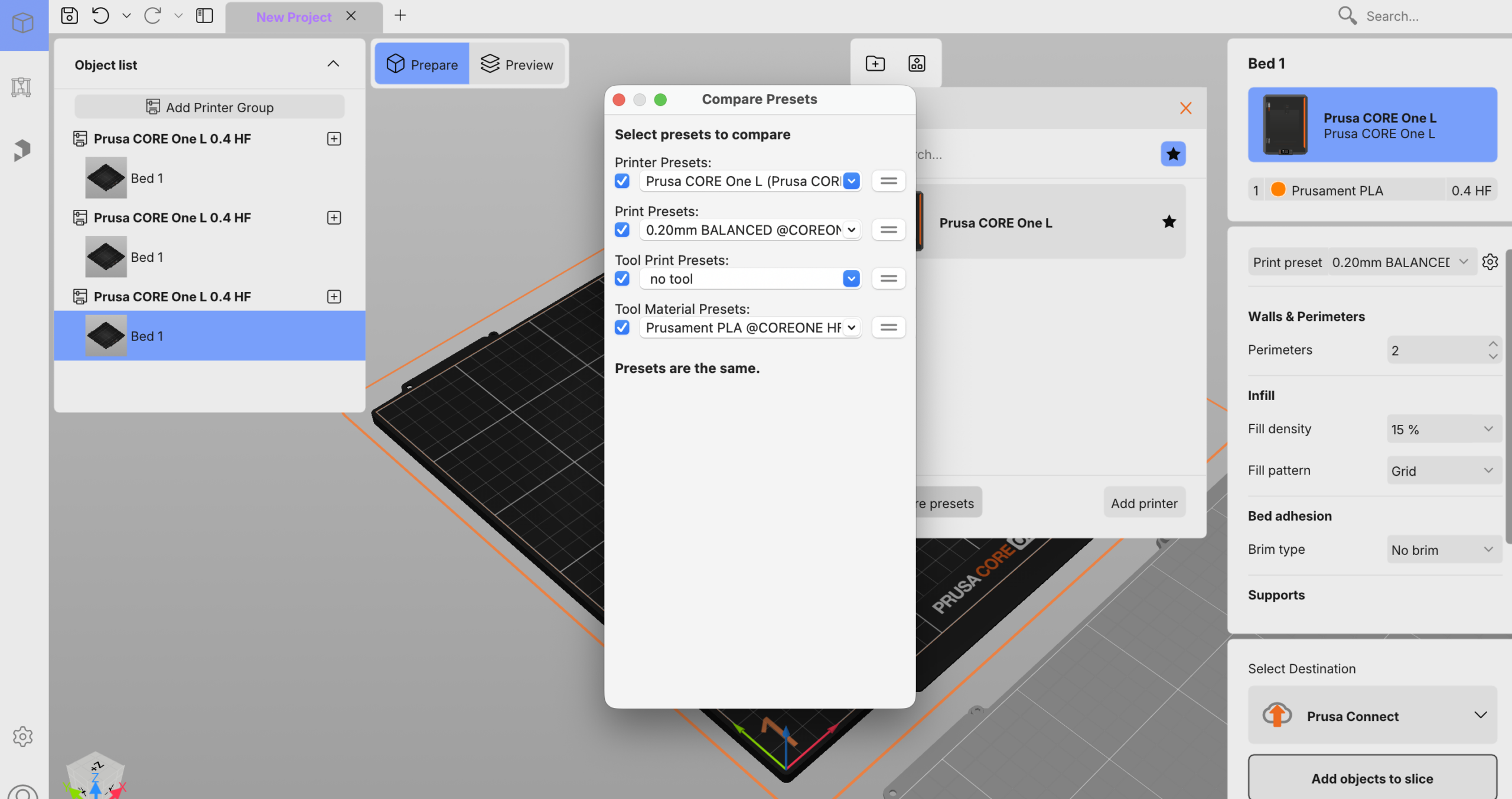Click the partially hidden compare presets button
The image size is (1512, 799).
[x=949, y=503]
